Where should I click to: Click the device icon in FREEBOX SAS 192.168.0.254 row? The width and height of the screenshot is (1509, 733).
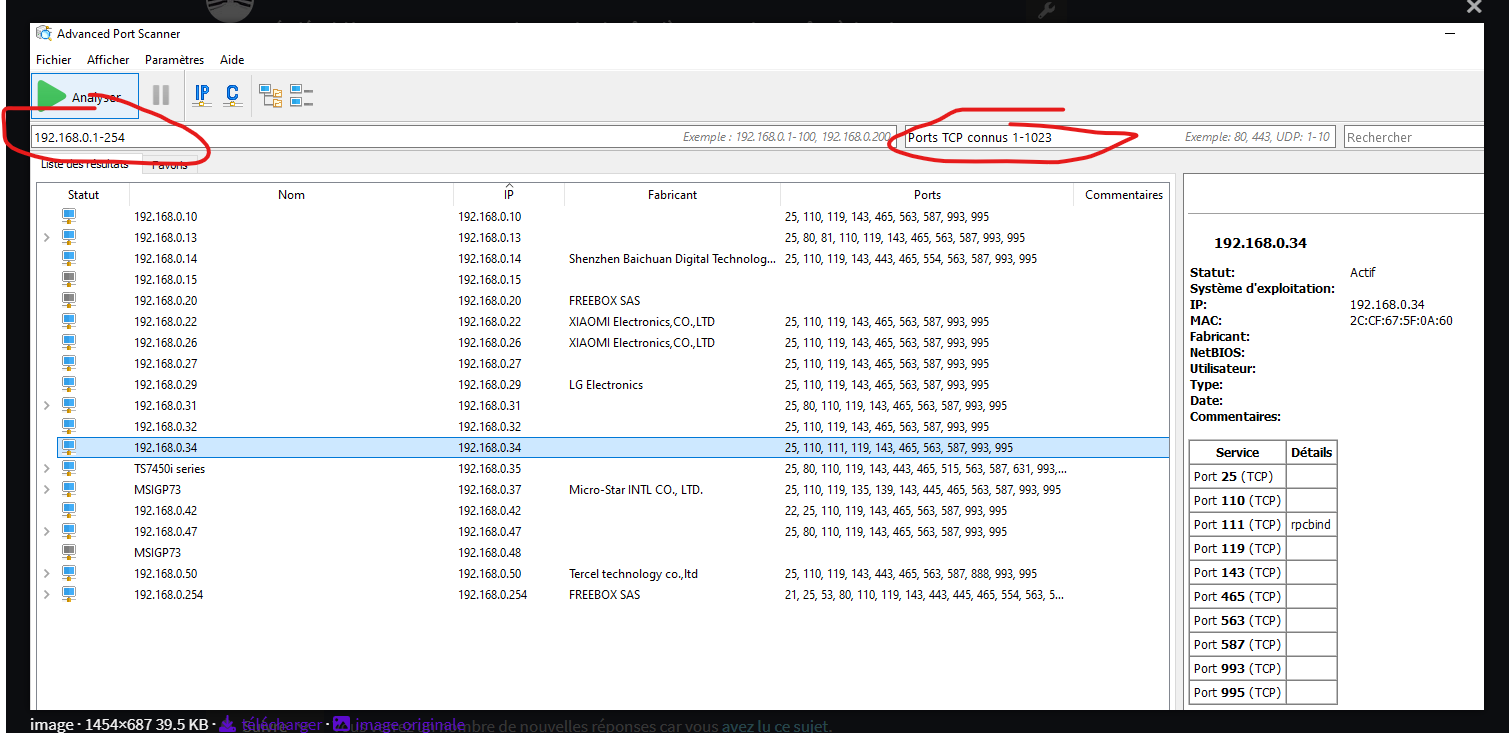69,594
